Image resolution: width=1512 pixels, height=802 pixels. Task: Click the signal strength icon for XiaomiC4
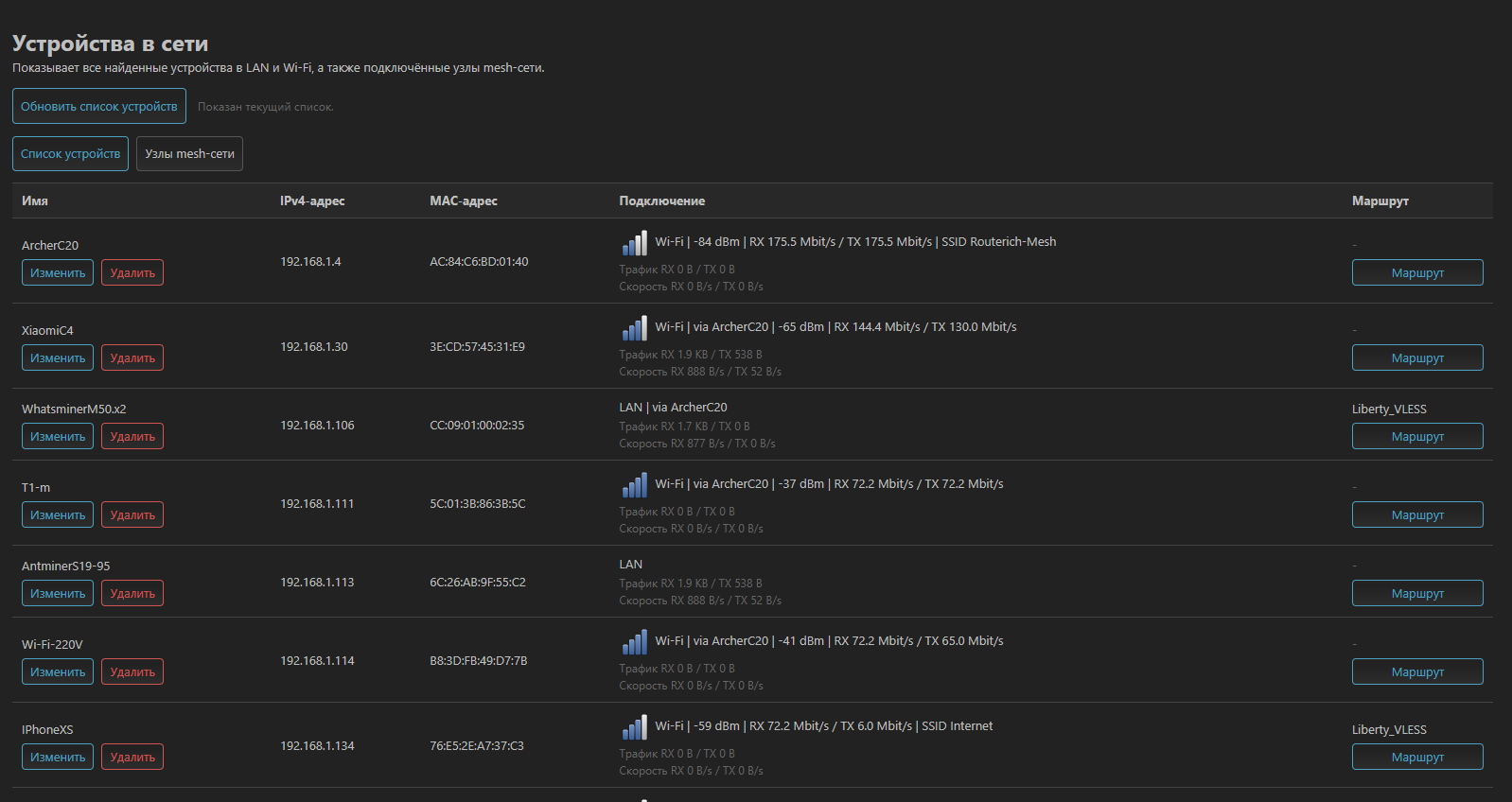coord(634,329)
